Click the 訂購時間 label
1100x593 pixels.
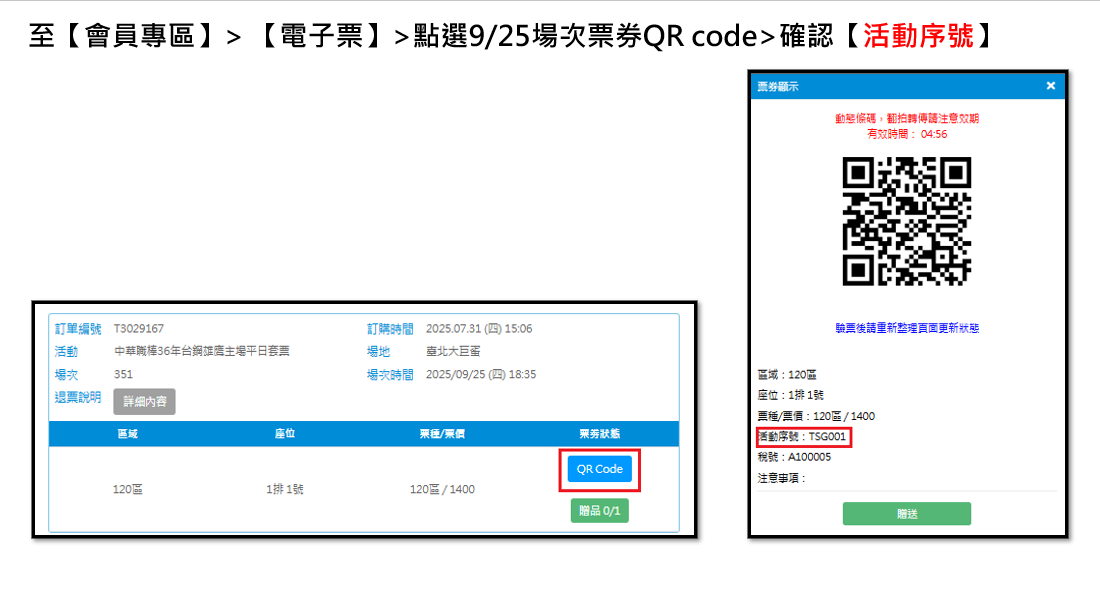click(x=390, y=328)
